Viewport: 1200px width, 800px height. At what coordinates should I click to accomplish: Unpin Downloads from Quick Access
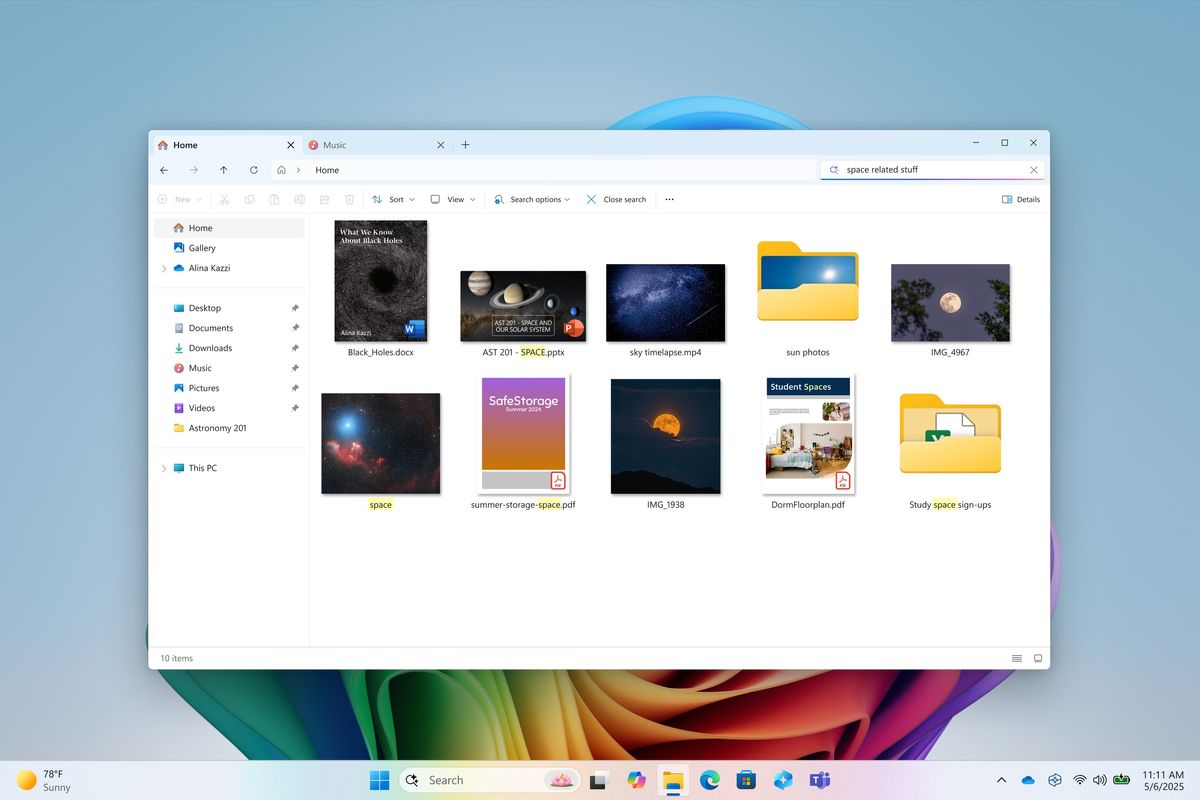click(295, 348)
